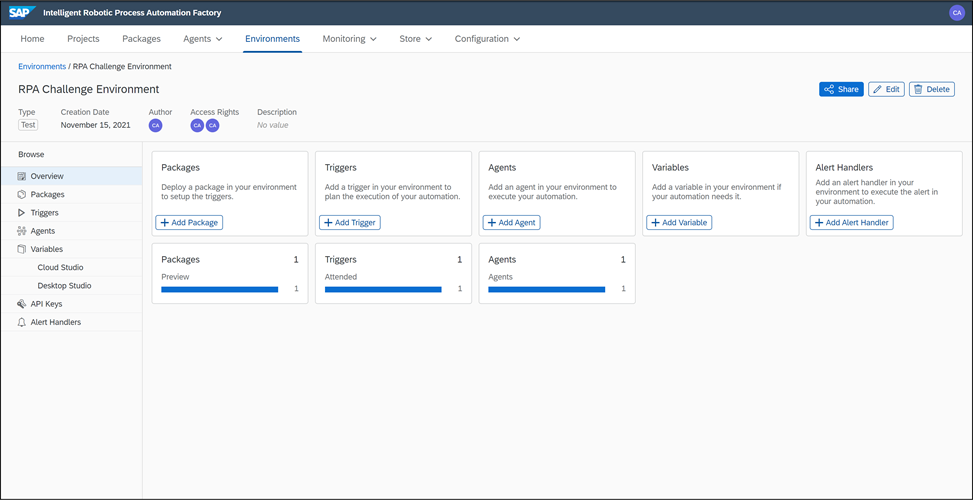The width and height of the screenshot is (973, 500).
Task: Select Variables in the Browse sidebar
Action: [x=71, y=249]
